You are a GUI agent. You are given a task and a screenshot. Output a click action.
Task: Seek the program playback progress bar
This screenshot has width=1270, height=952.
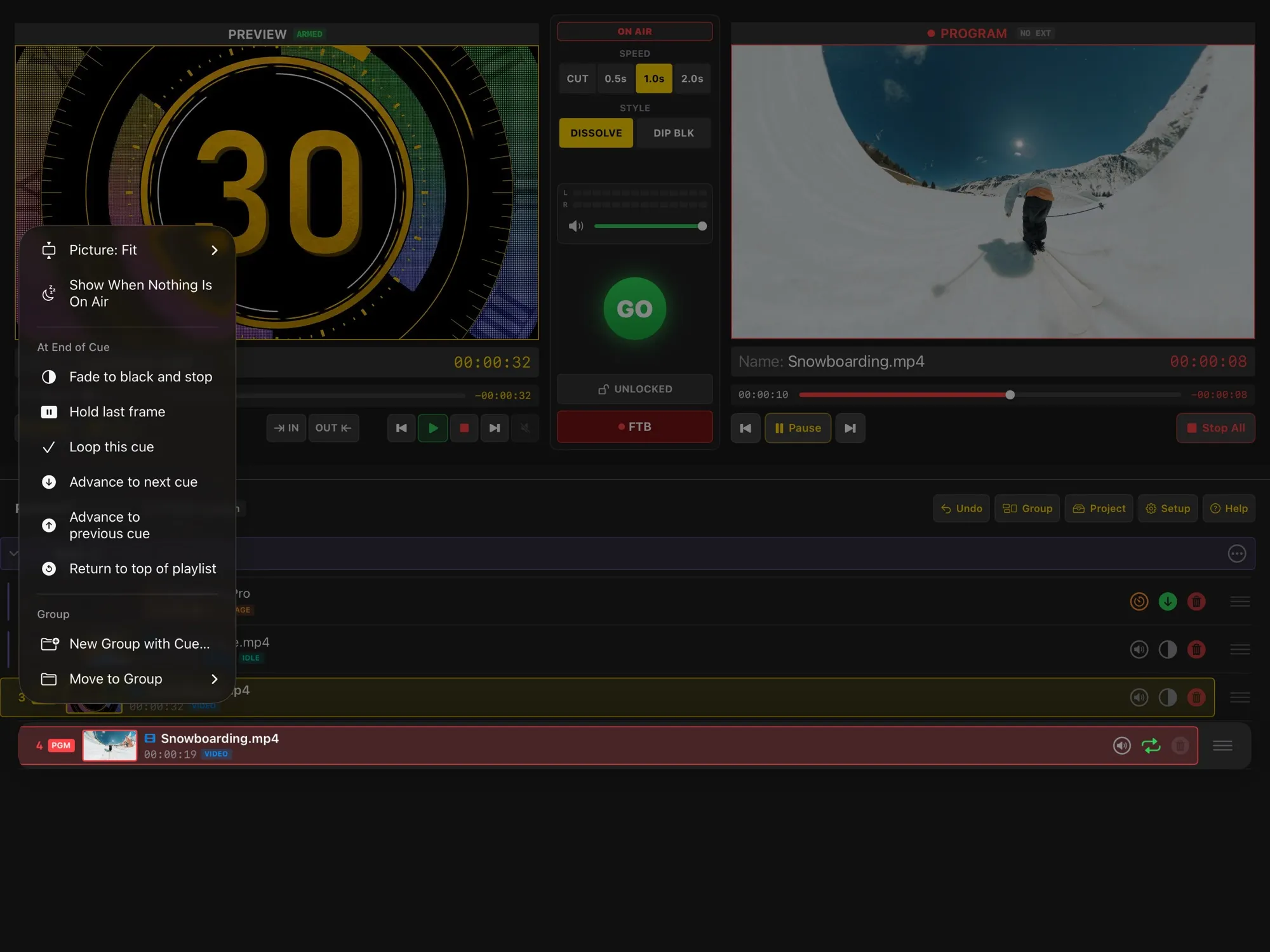990,395
